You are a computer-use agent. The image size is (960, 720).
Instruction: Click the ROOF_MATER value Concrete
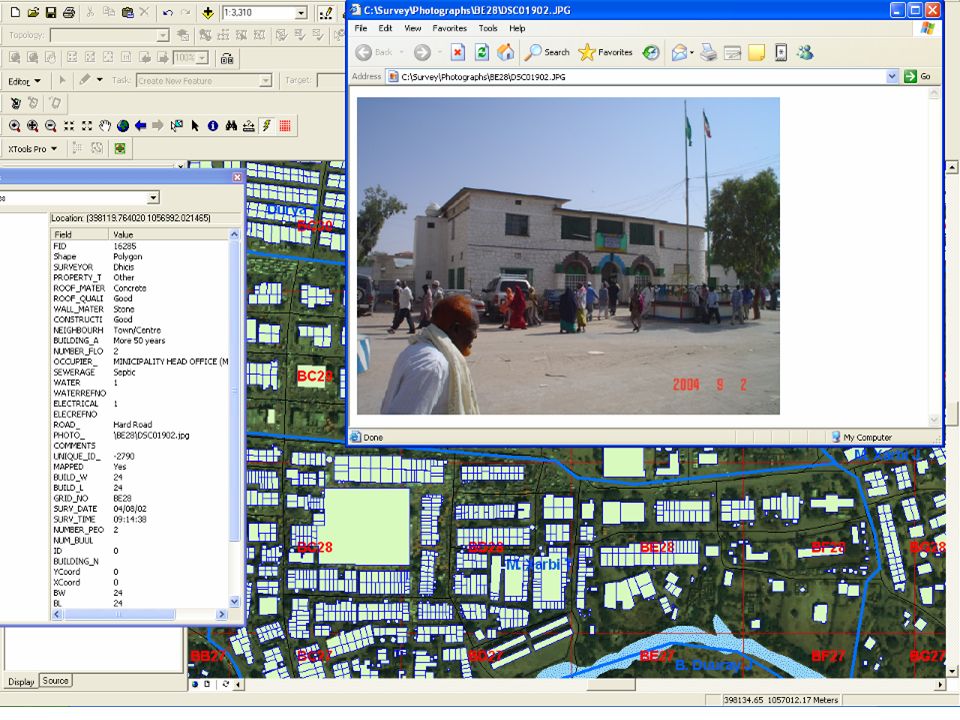[x=130, y=288]
